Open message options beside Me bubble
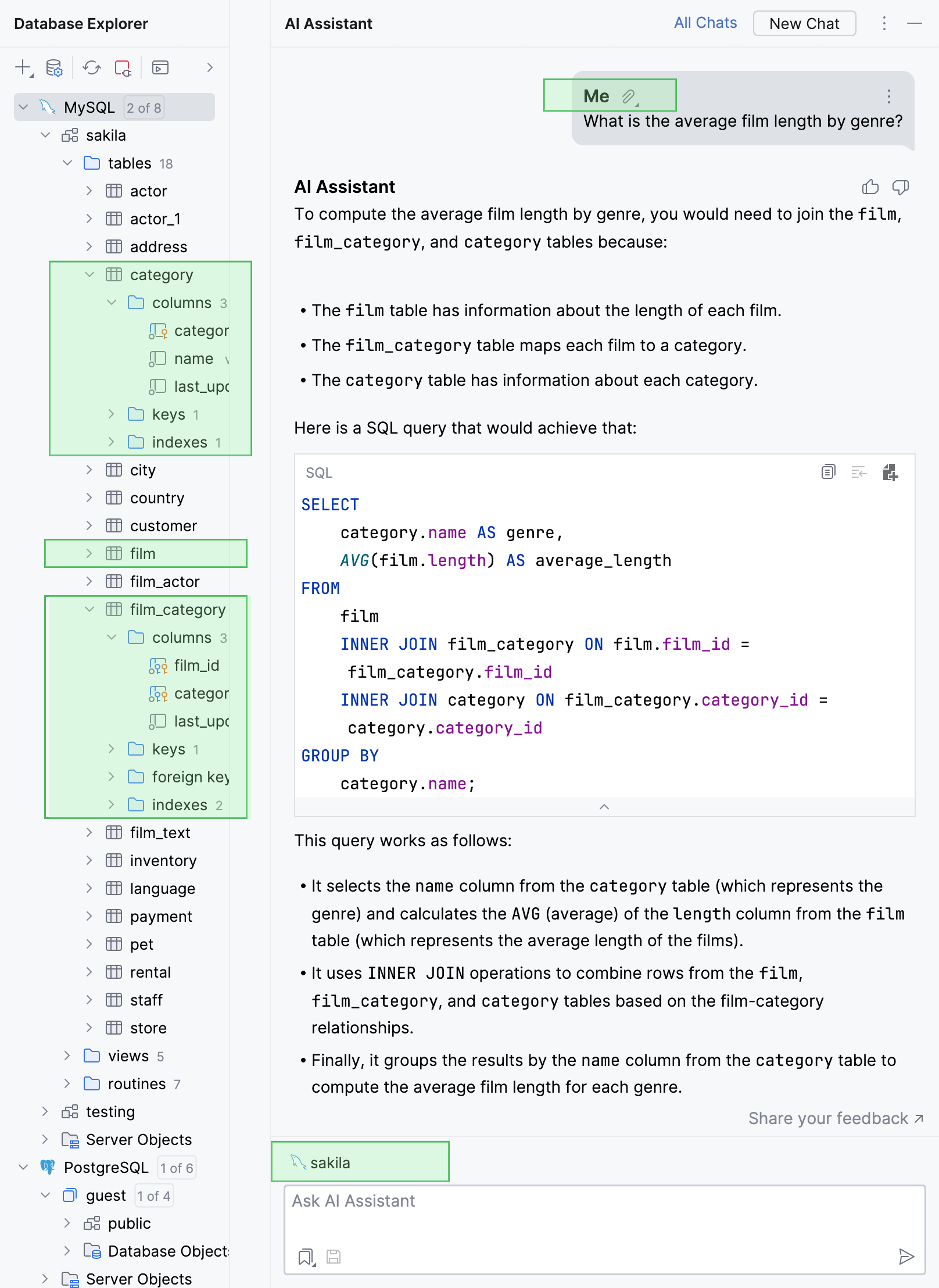Viewport: 939px width, 1288px height. coord(888,96)
